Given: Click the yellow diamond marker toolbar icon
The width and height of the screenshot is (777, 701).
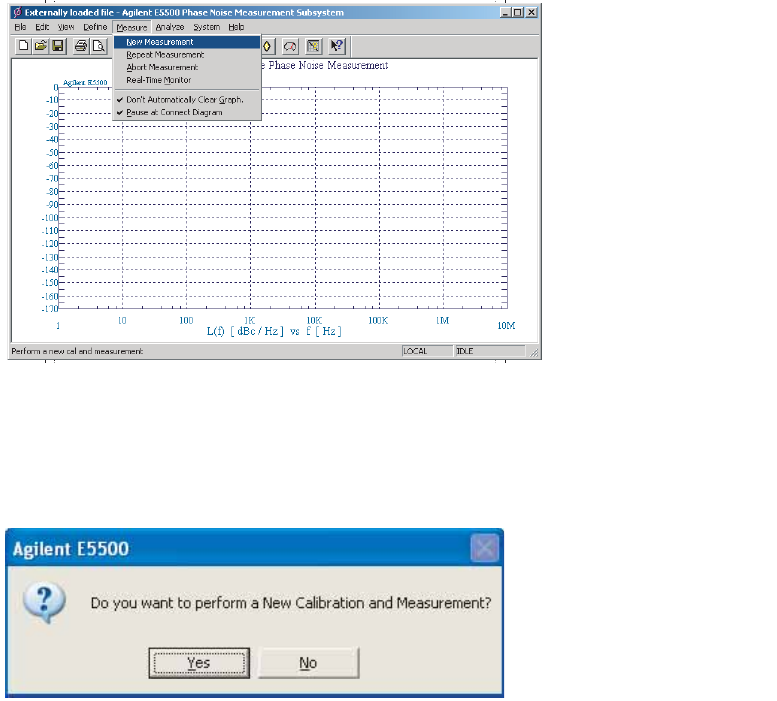Looking at the screenshot, I should click(267, 46).
